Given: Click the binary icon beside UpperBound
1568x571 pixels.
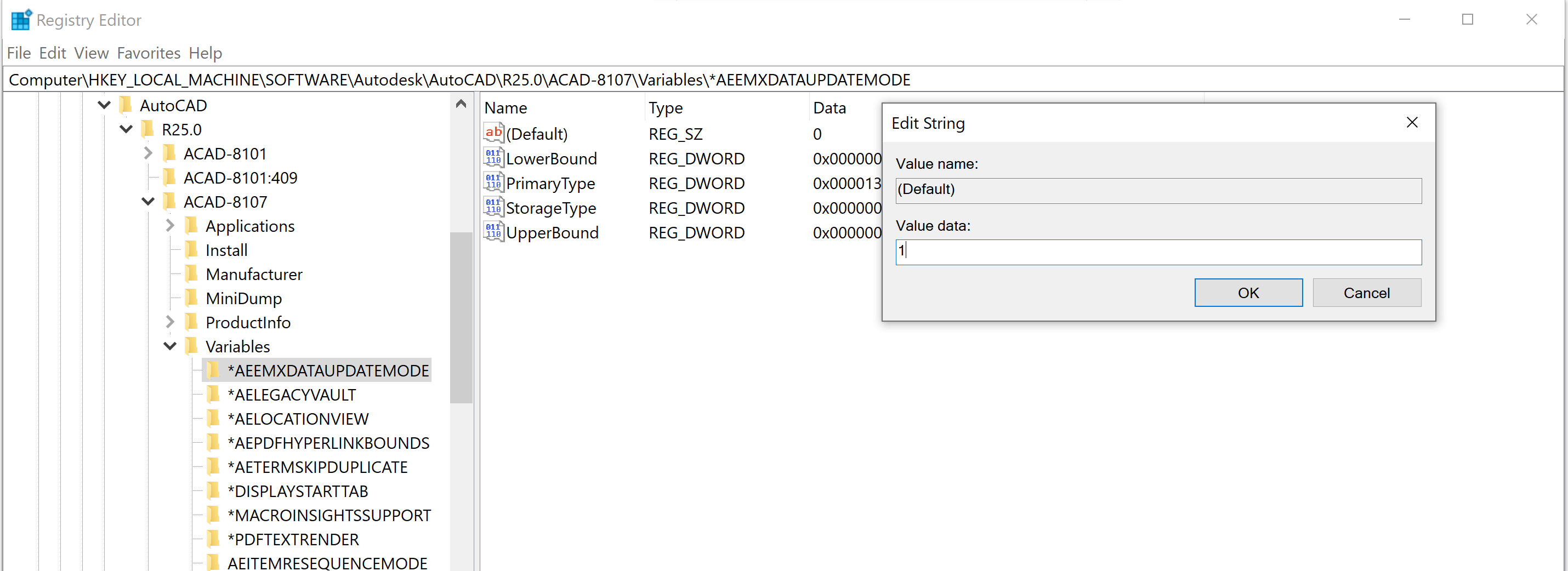Looking at the screenshot, I should tap(493, 232).
